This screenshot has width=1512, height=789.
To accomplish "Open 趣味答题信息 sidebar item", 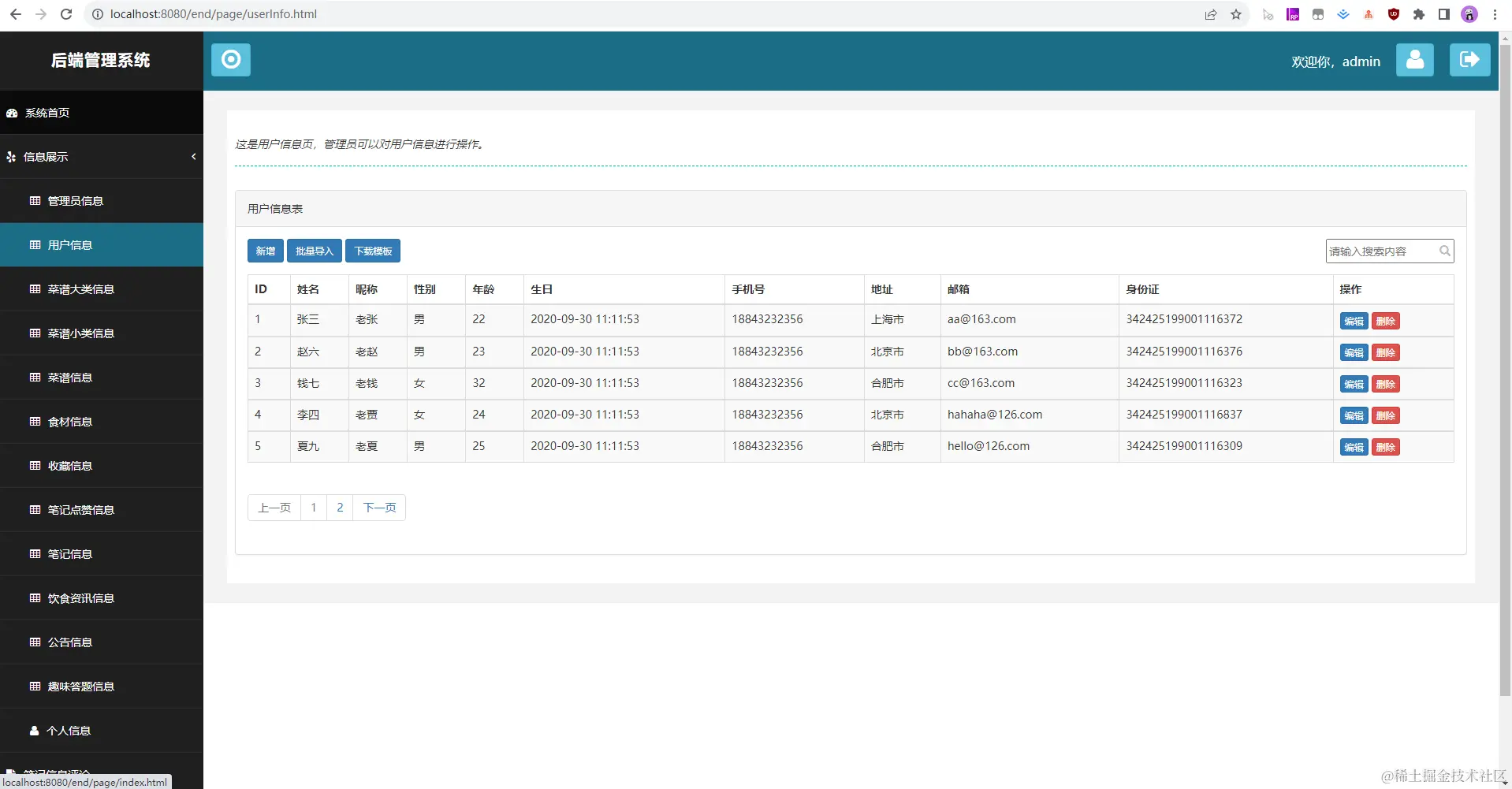I will [x=102, y=687].
